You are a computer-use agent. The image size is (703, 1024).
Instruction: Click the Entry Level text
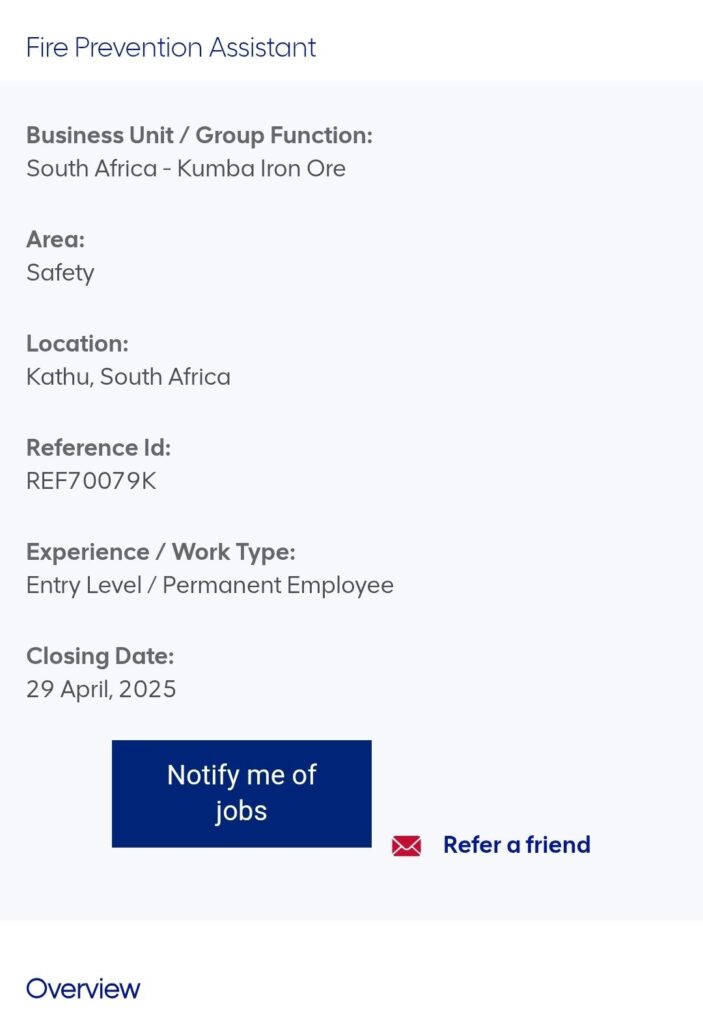tap(84, 585)
